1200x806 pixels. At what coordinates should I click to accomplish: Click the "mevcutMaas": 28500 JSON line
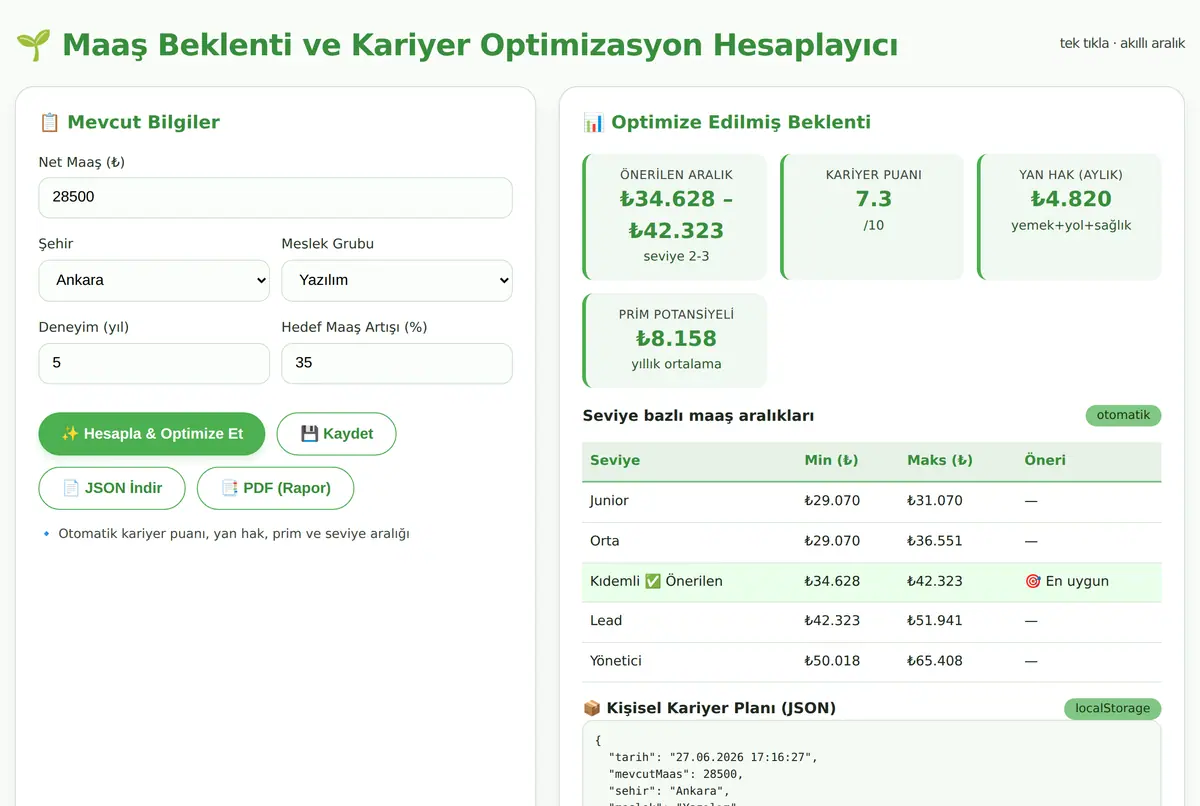(676, 774)
